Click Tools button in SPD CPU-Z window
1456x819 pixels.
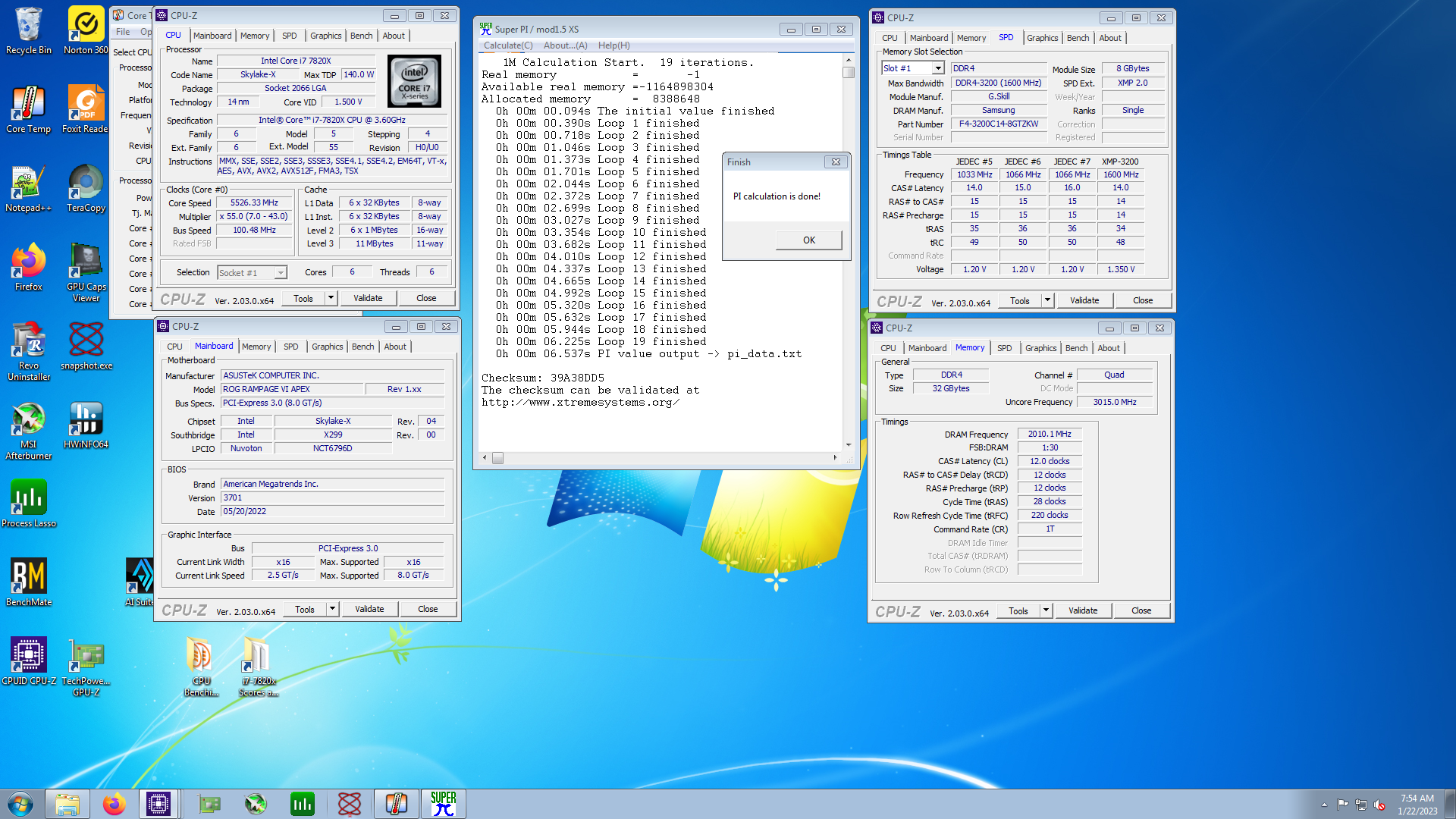[x=1020, y=300]
